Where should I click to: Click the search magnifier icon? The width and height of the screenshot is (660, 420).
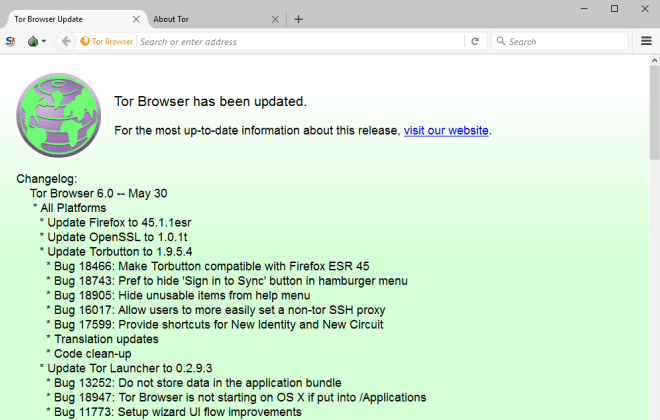click(500, 41)
